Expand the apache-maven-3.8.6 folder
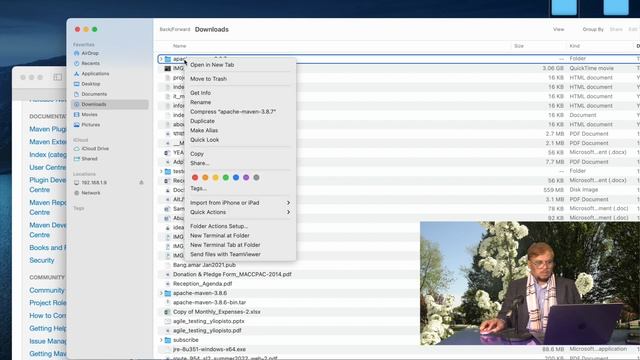The height and width of the screenshot is (360, 640). [x=161, y=293]
